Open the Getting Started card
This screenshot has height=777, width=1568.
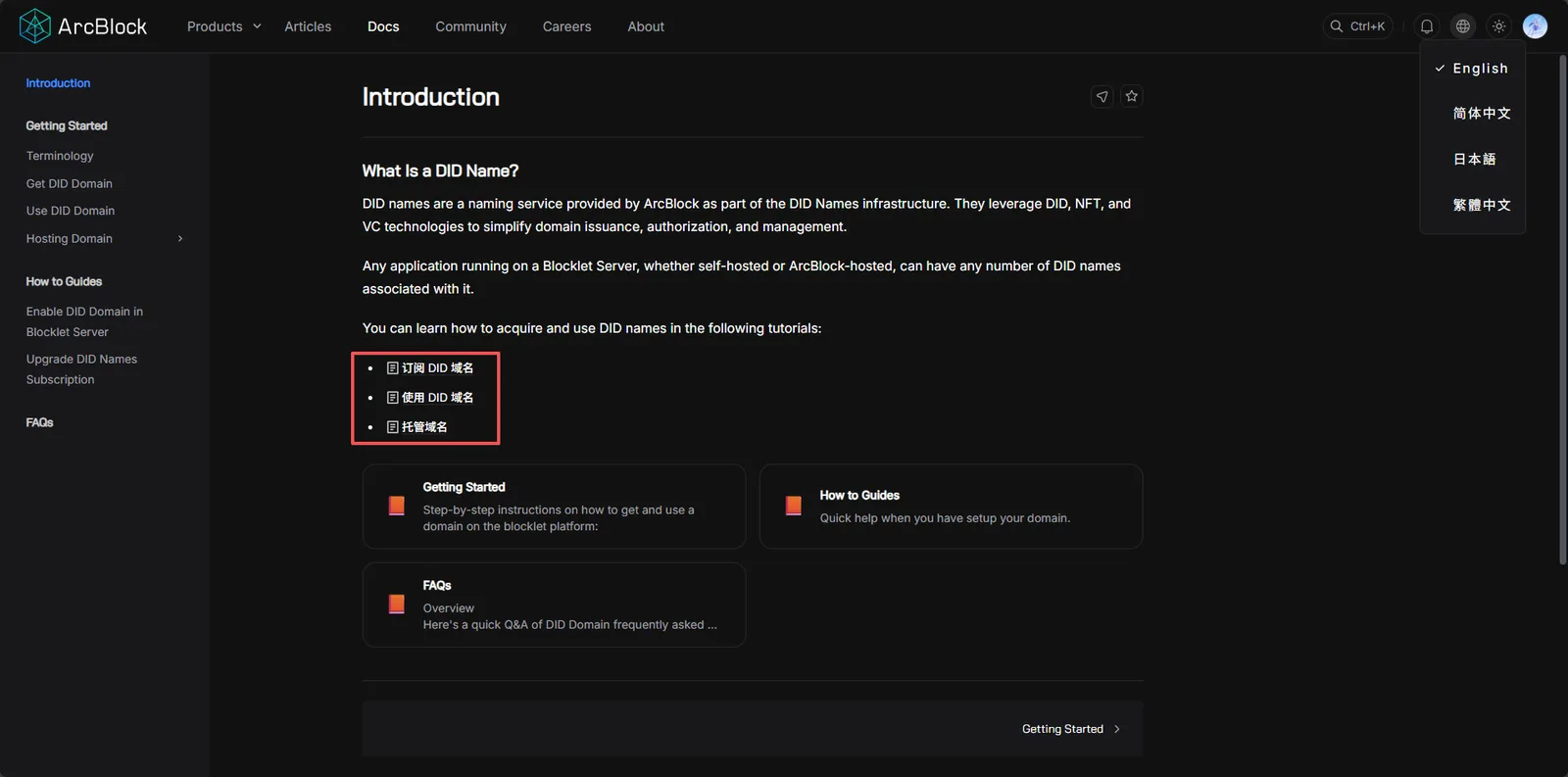point(554,507)
